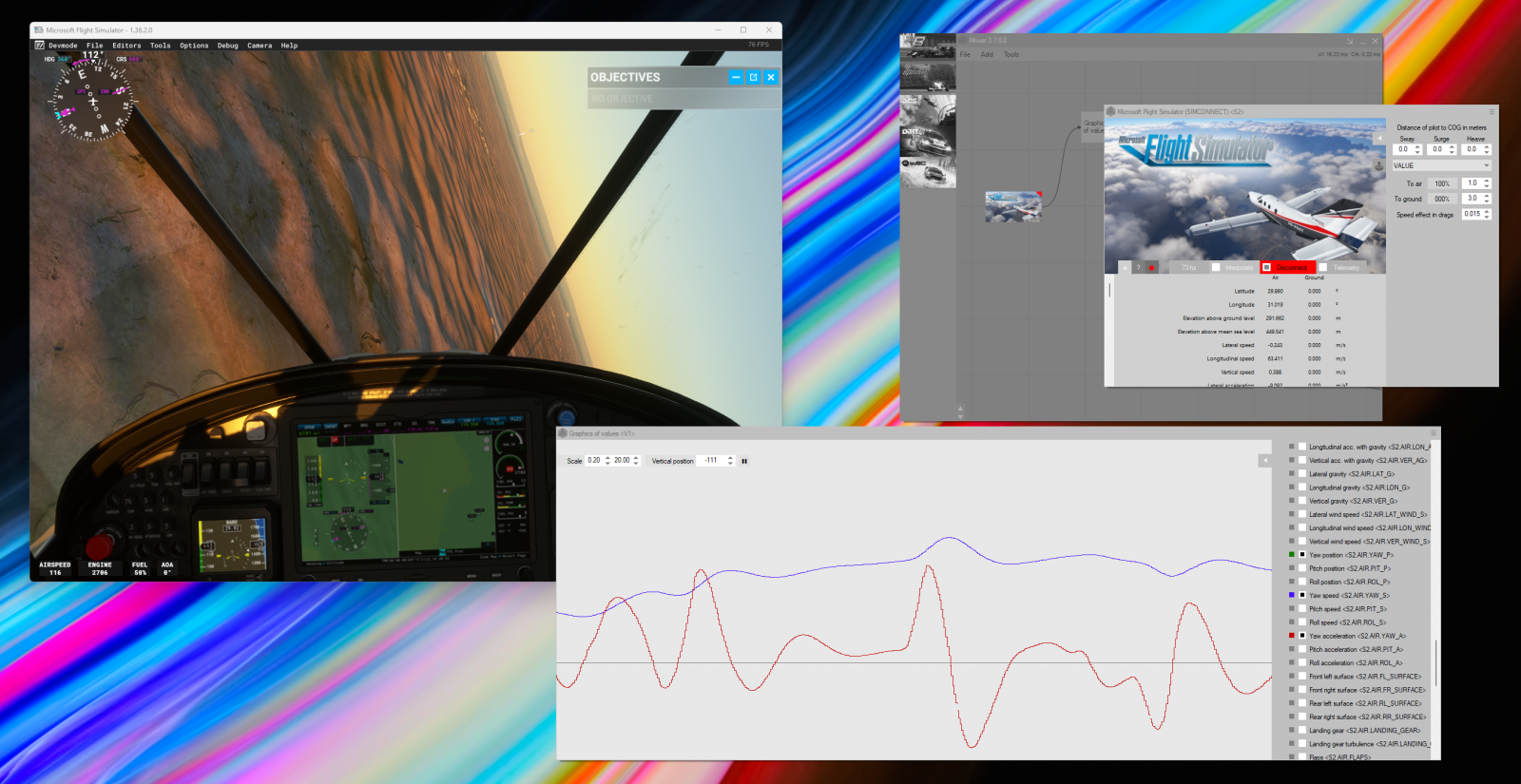The height and width of the screenshot is (784, 1521).
Task: Click the blue Yaw speed color swatch
Action: click(1291, 595)
